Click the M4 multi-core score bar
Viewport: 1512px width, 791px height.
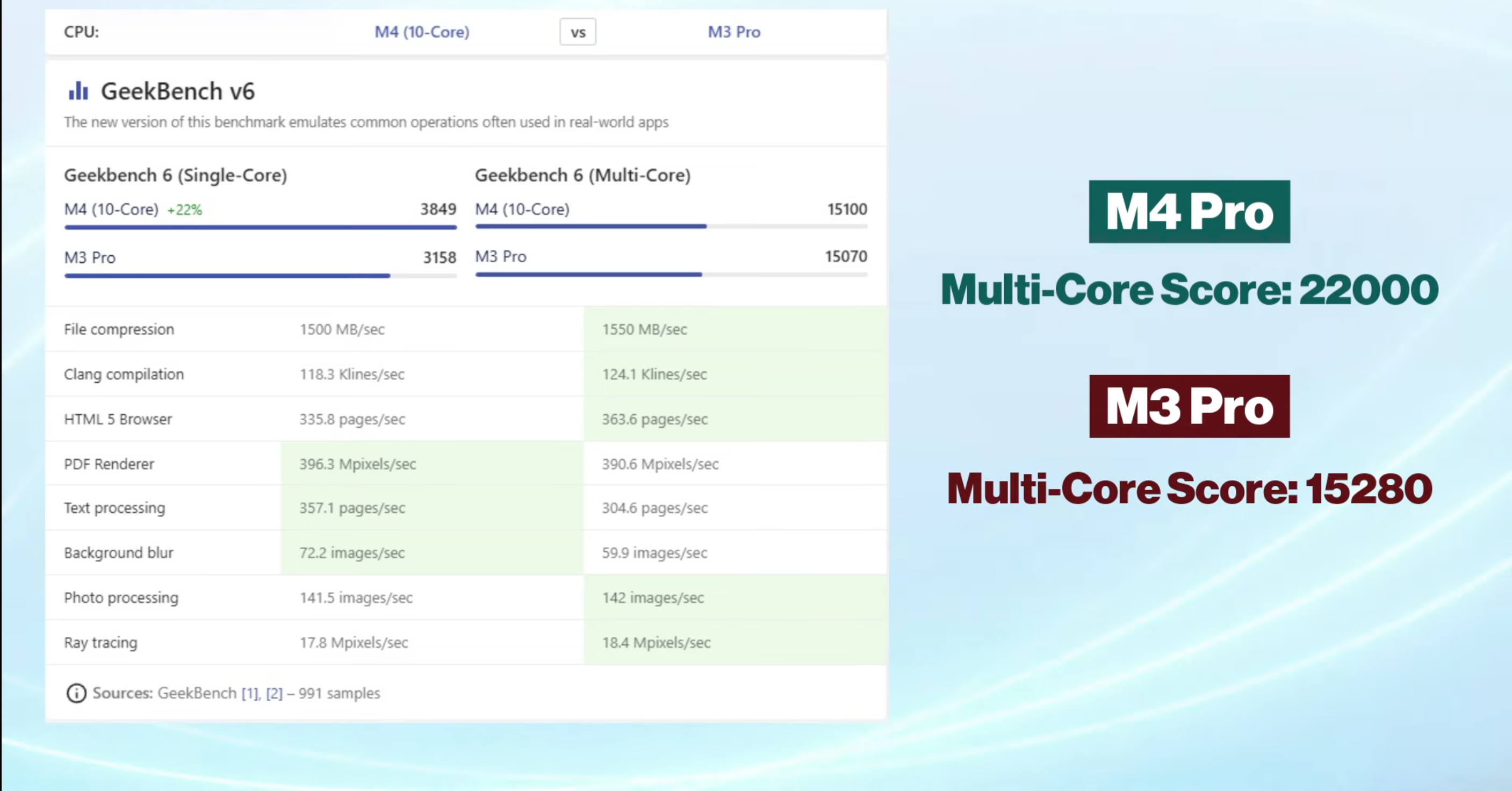[591, 226]
